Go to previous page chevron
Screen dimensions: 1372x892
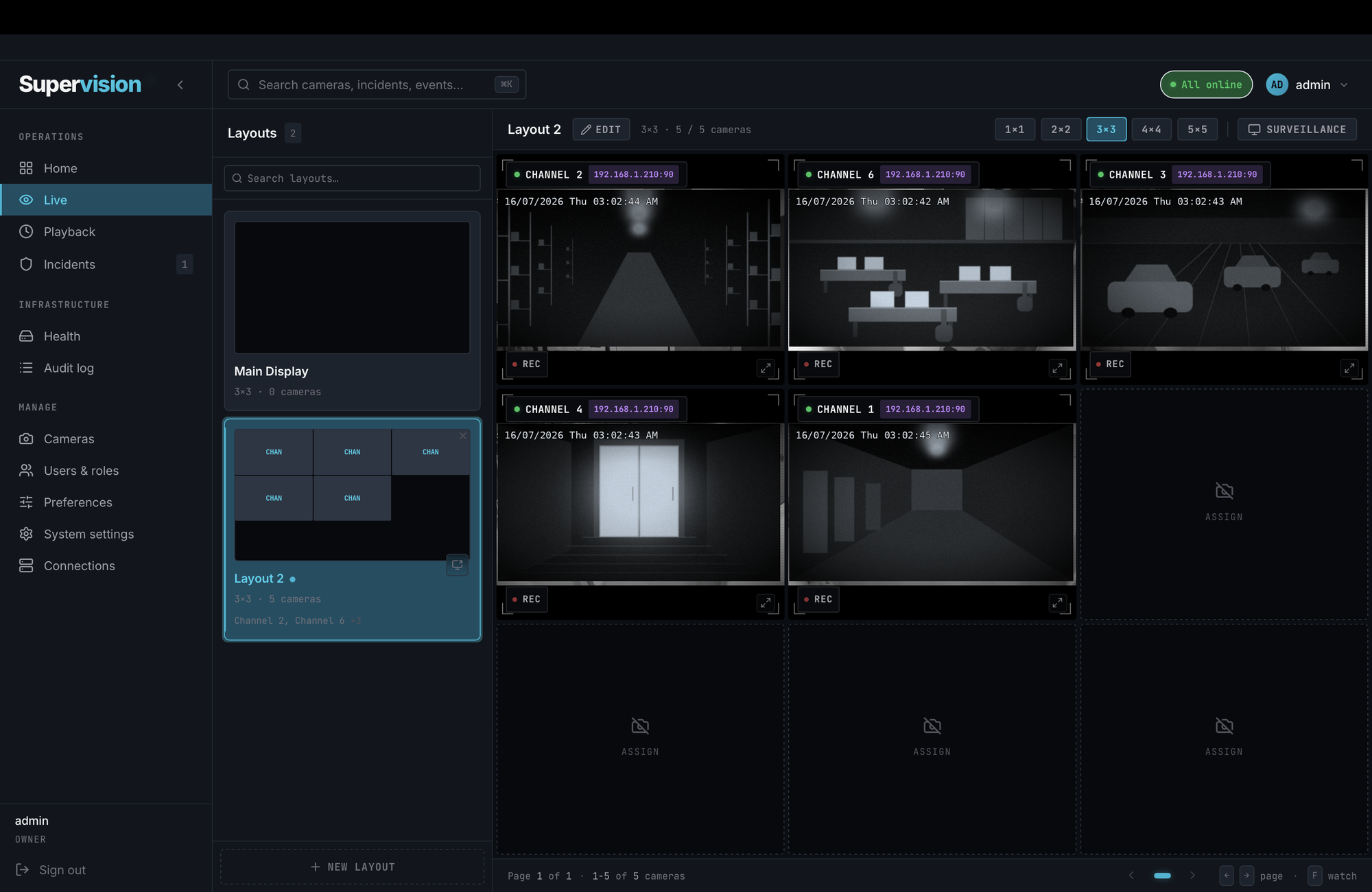[x=1131, y=876]
